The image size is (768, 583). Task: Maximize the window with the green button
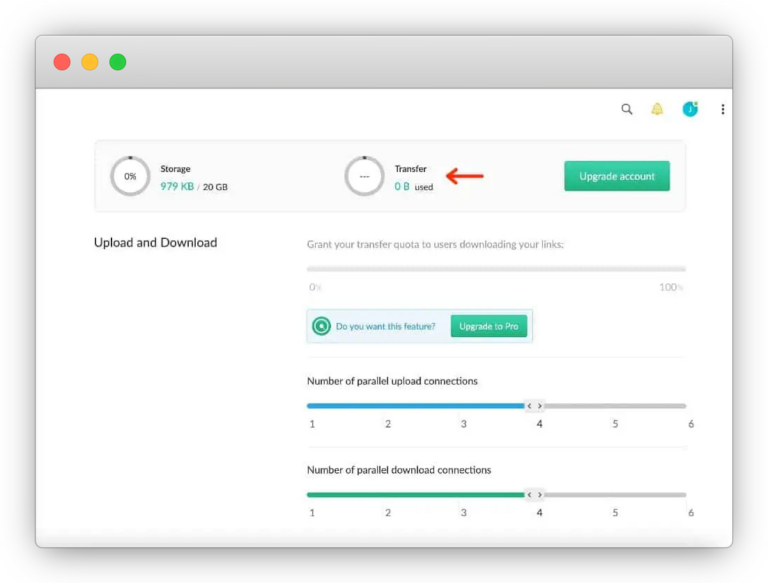[118, 62]
